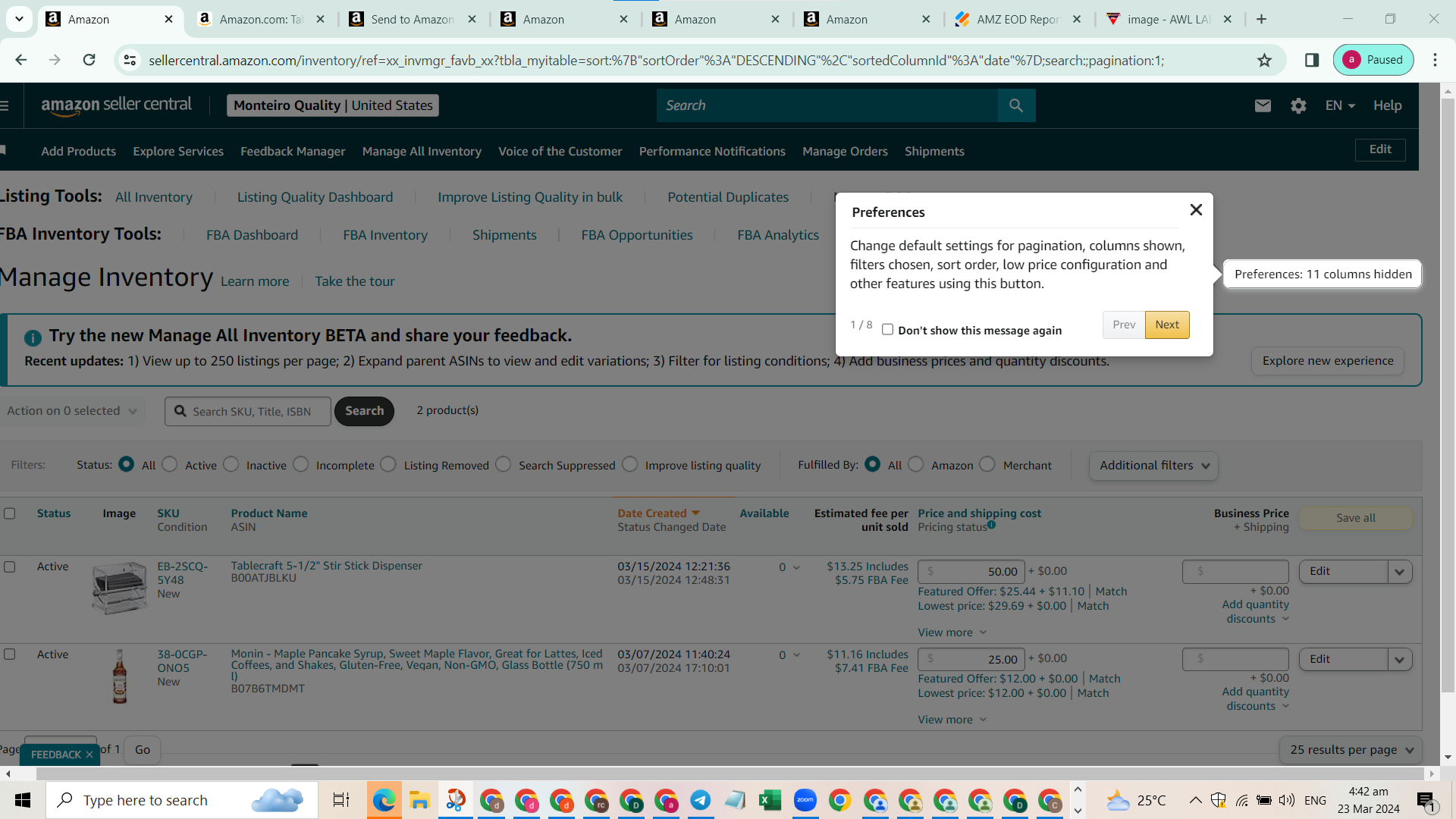Tick Don't show this message again checkbox
Viewport: 1456px width, 819px height.
pyautogui.click(x=887, y=329)
